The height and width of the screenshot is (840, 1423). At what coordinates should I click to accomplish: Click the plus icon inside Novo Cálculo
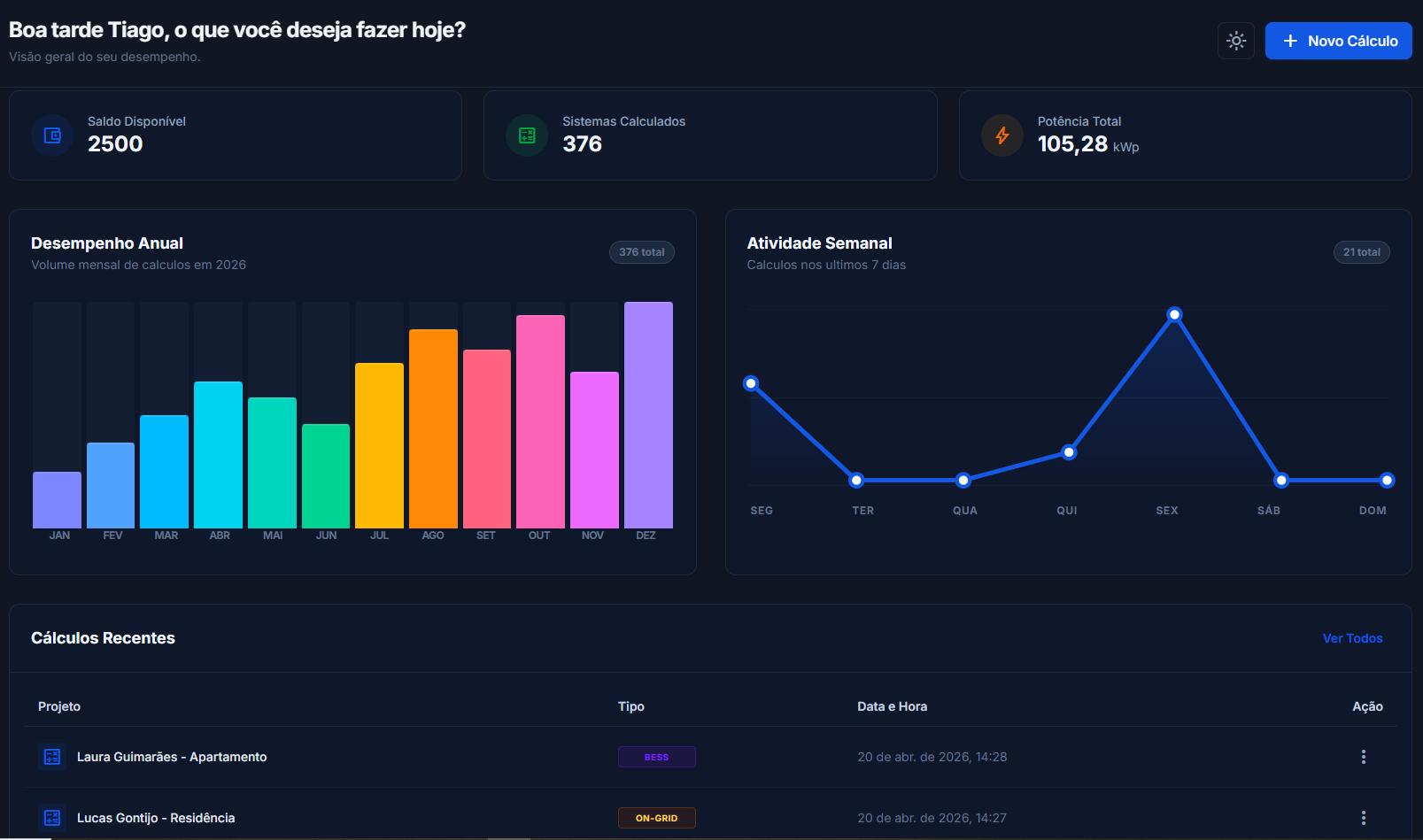(1290, 41)
